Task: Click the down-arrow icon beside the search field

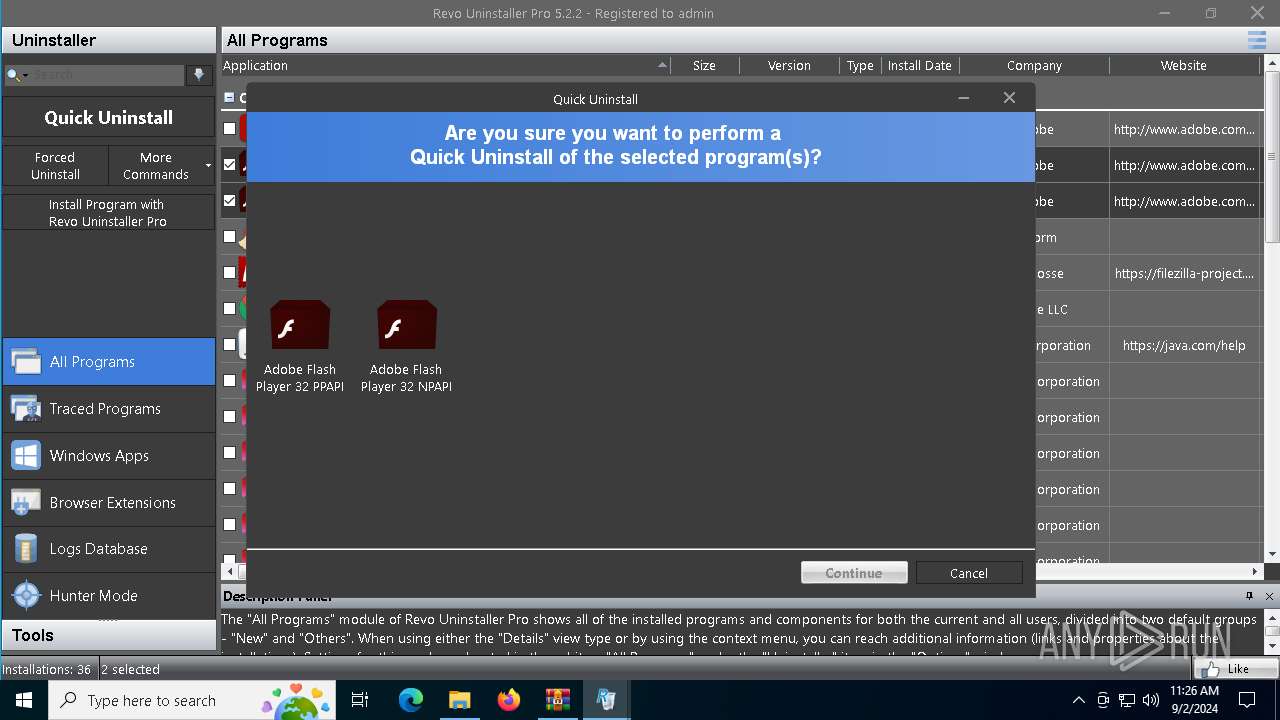Action: (199, 75)
